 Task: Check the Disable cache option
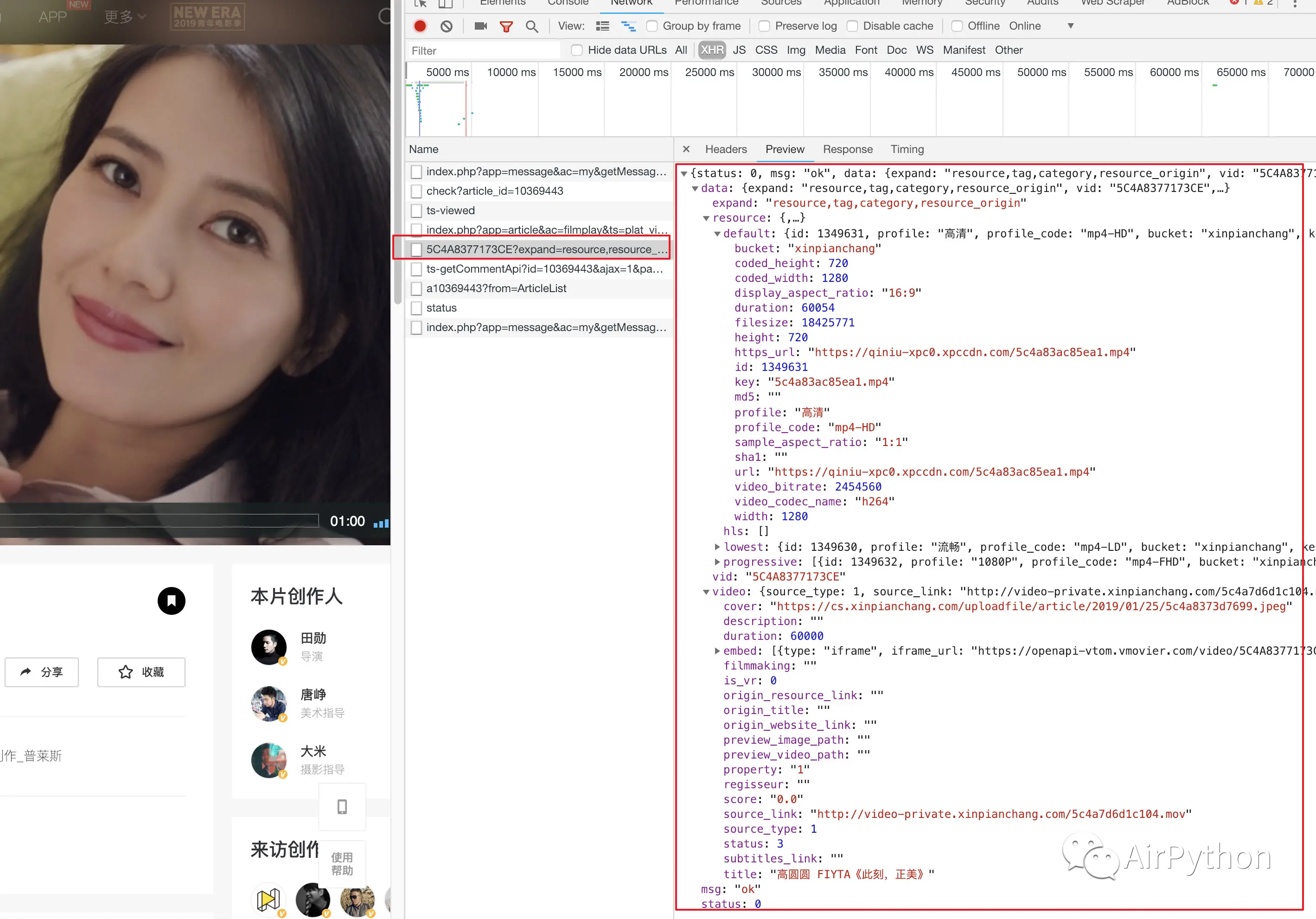(852, 26)
